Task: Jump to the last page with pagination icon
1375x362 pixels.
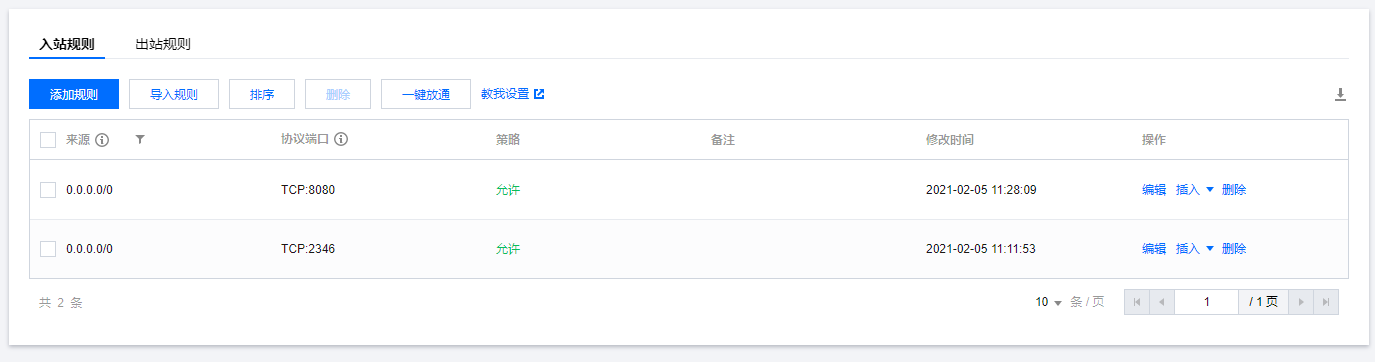Action: pos(1326,302)
